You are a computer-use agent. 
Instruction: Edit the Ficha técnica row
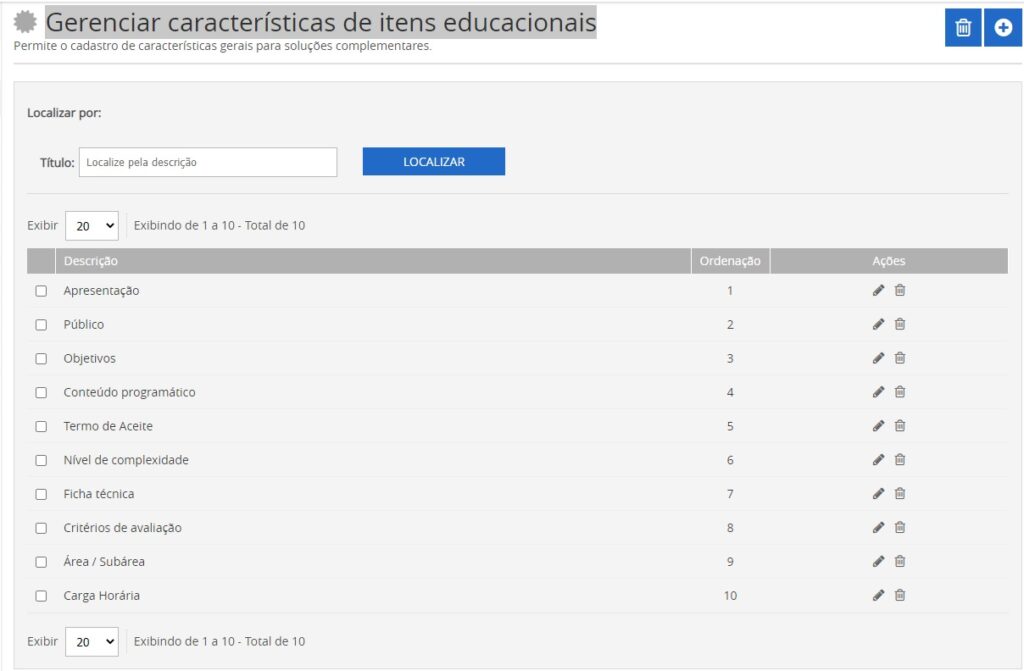tap(878, 494)
